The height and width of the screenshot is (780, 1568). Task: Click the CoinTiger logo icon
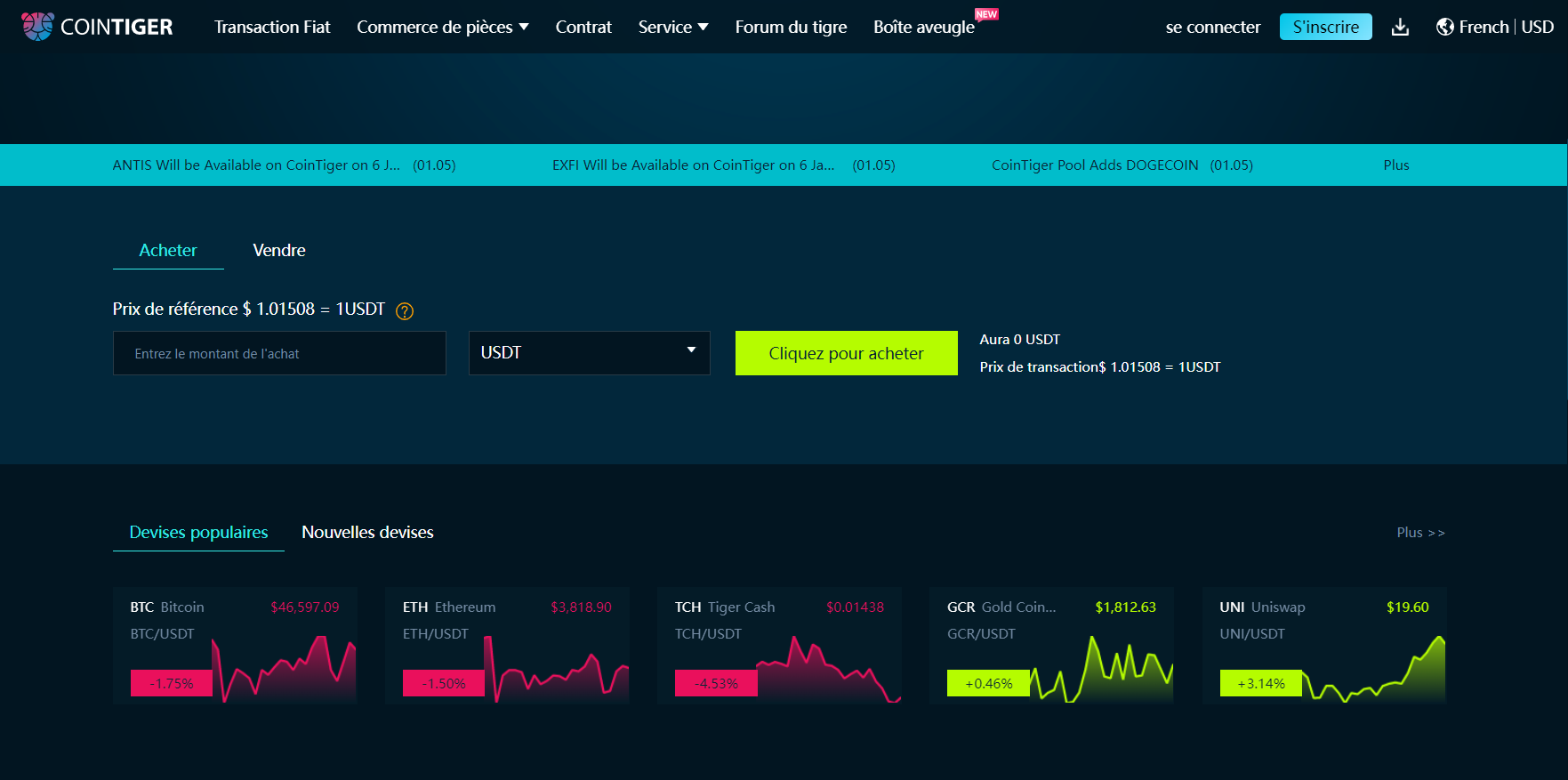37,27
